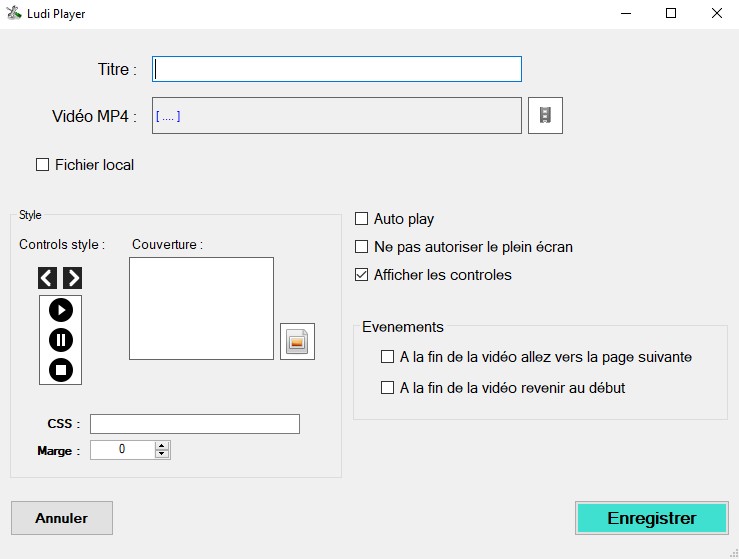Click the pause icon in controls preview

[61, 340]
